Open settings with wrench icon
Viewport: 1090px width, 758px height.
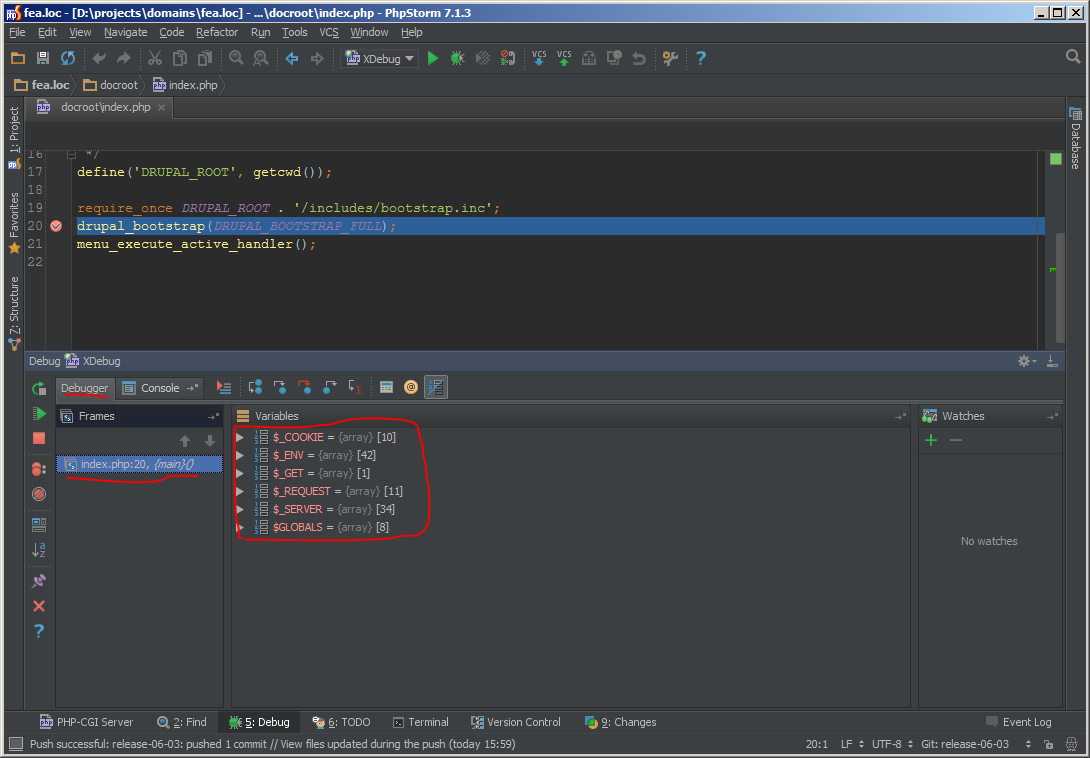pyautogui.click(x=670, y=58)
